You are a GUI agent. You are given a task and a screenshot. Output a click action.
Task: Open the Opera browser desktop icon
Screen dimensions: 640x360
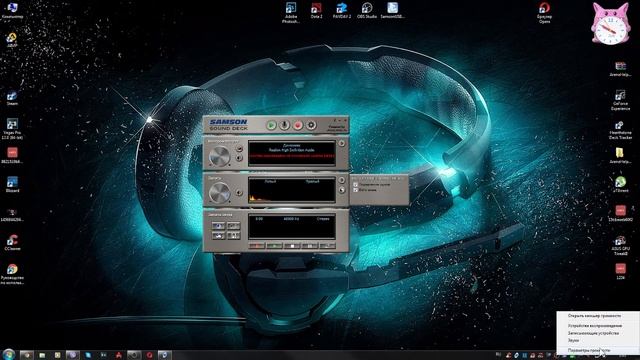tap(544, 12)
